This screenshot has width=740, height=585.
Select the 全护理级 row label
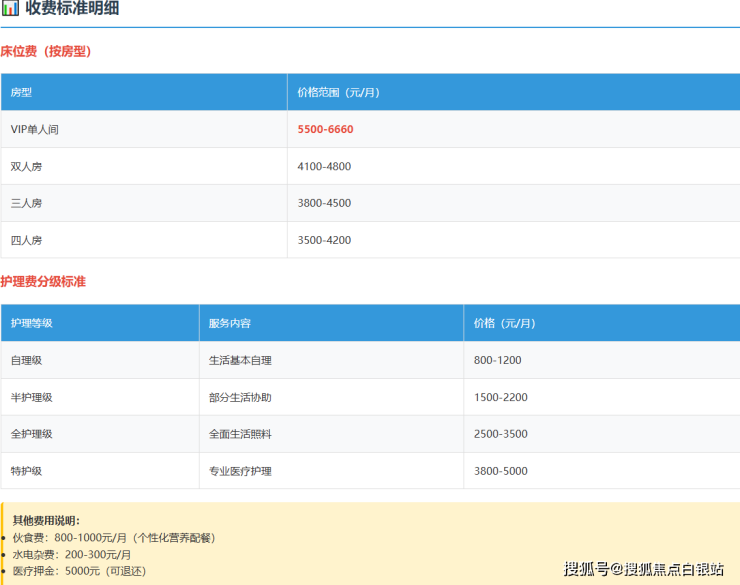[x=32, y=434]
